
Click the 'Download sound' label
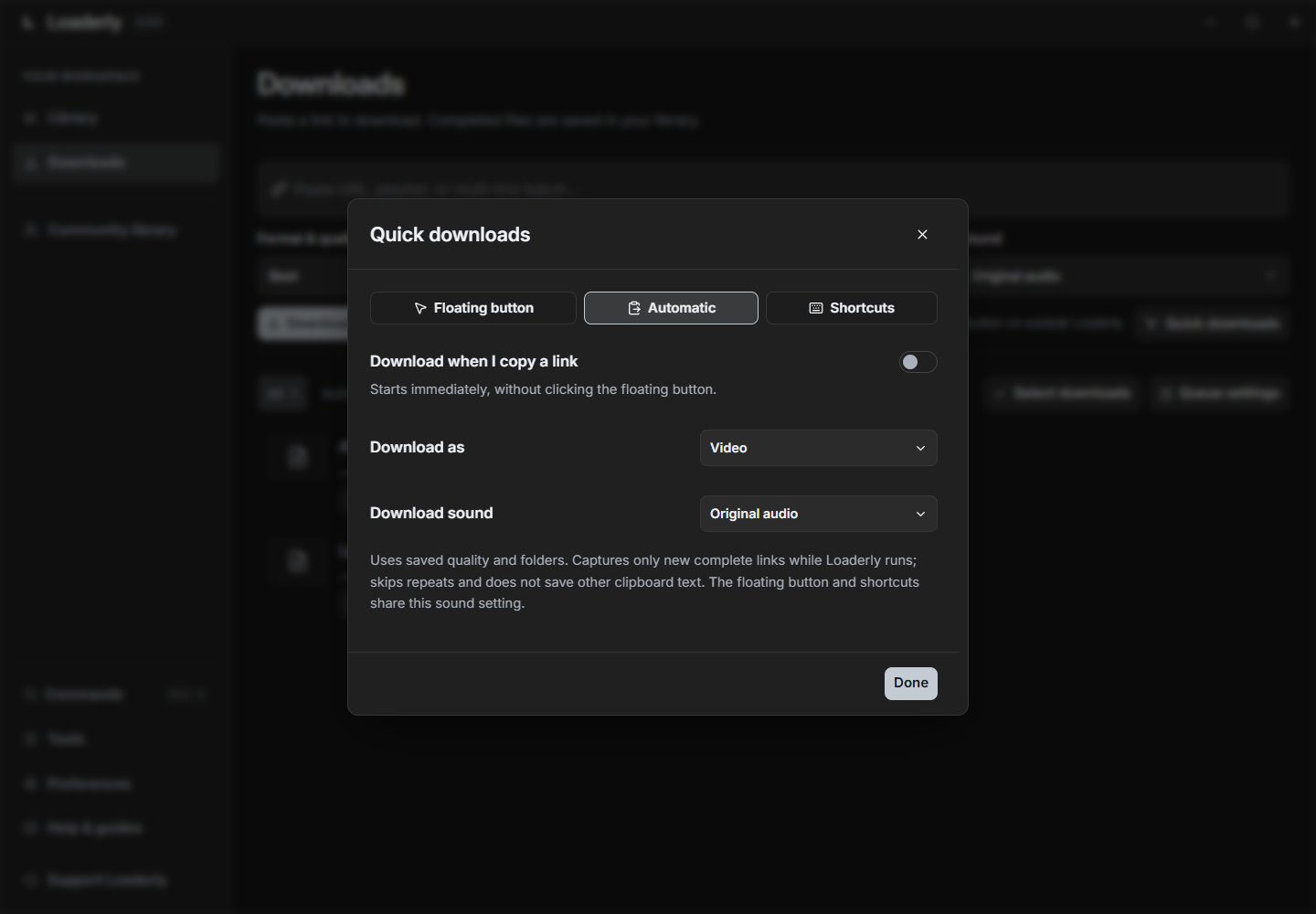click(431, 513)
